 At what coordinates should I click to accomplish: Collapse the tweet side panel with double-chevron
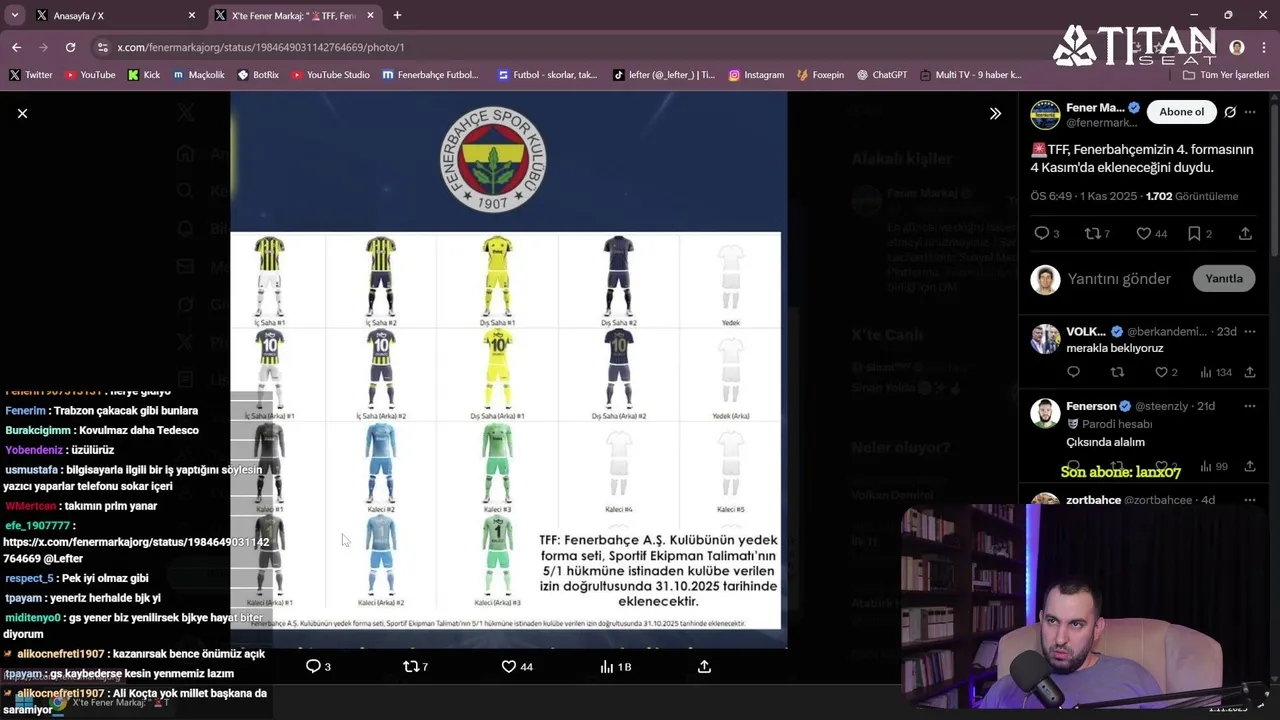(x=995, y=114)
